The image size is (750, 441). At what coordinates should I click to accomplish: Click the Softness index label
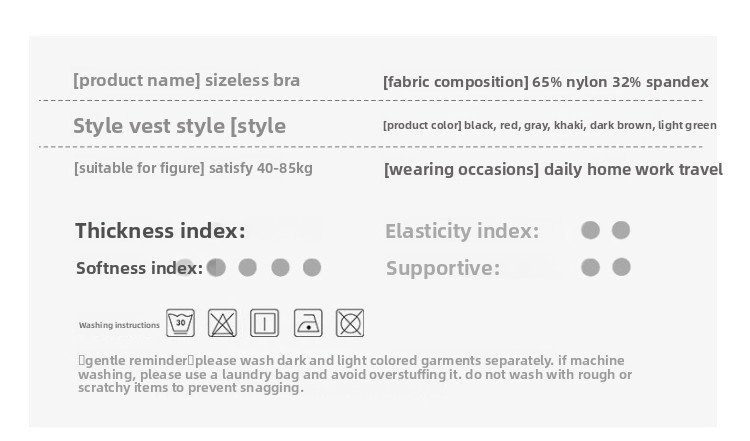(139, 268)
